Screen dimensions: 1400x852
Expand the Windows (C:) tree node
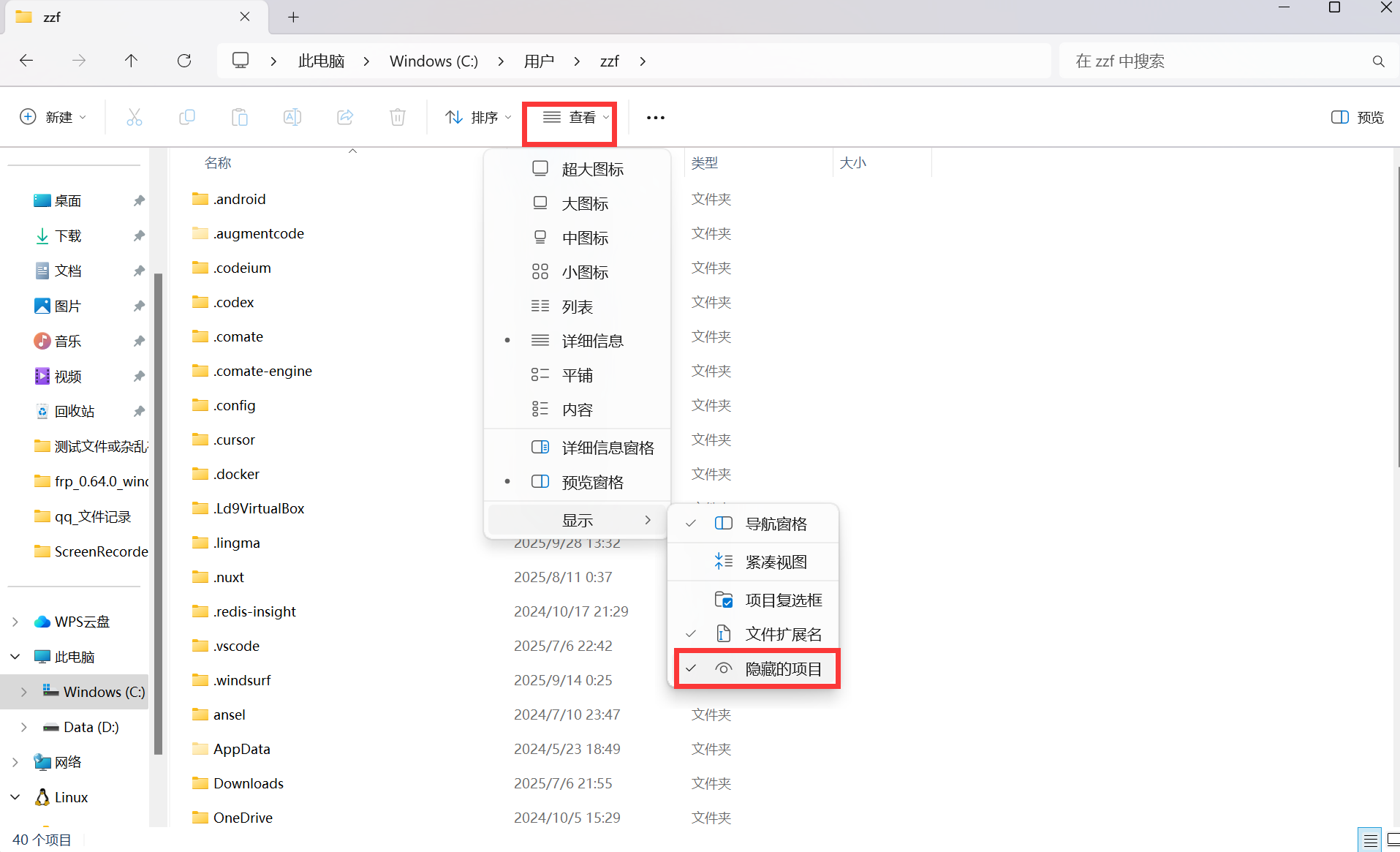(x=24, y=692)
